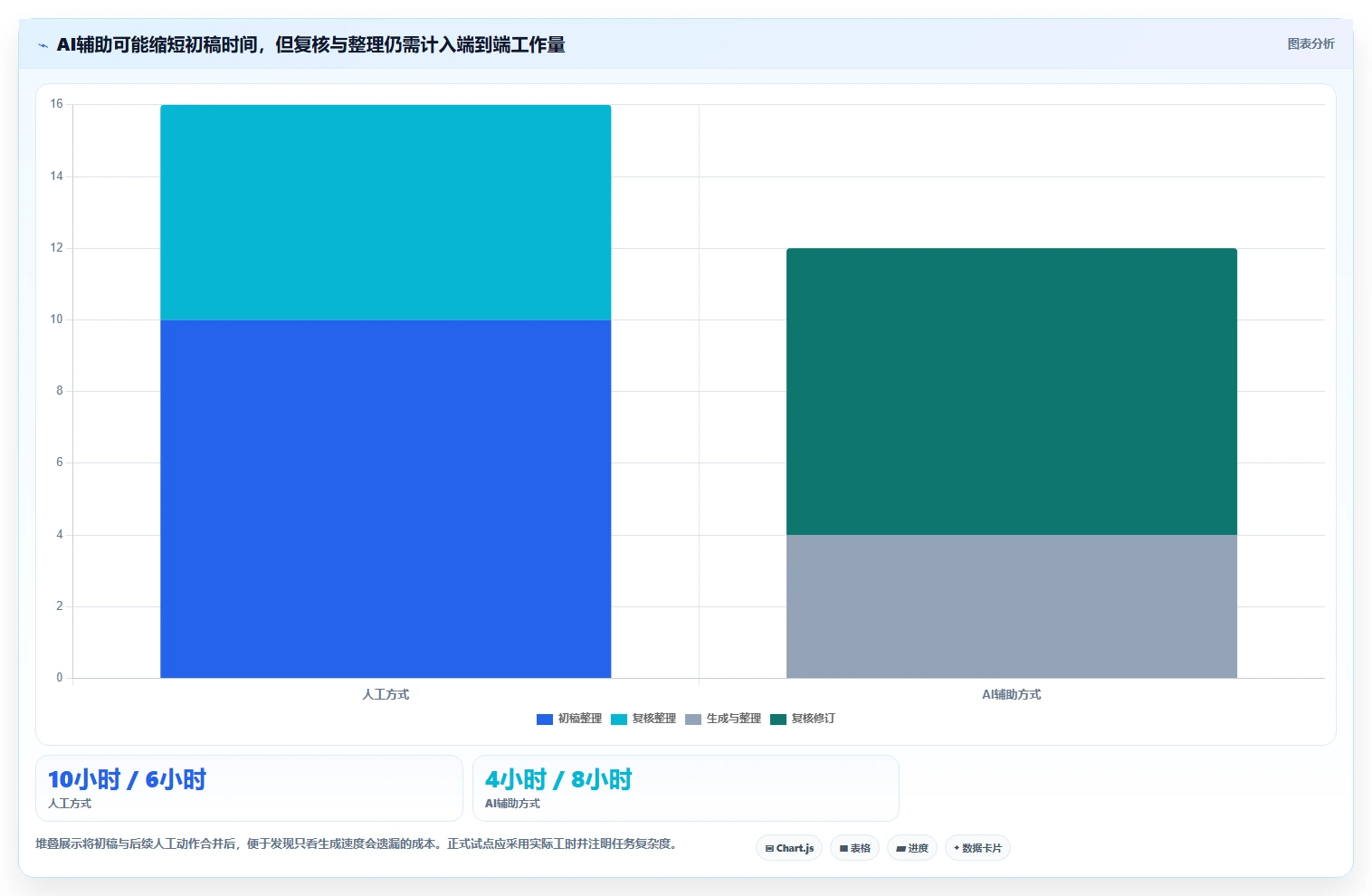Click the card title starting with AI辅助可能缩短初稿时间
Screen dimensions: 1372x896
coord(310,44)
